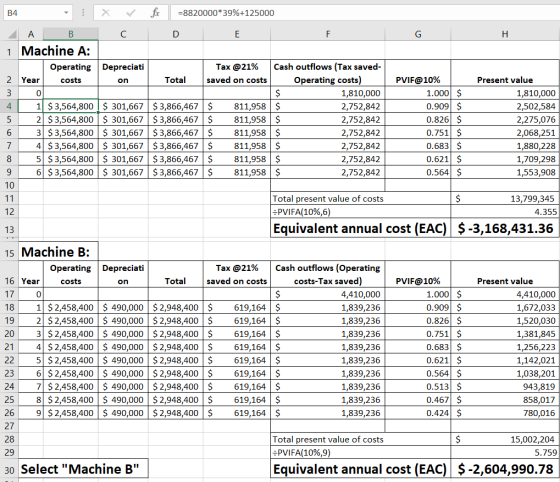Image resolution: width=560 pixels, height=482 pixels.
Task: Click the Select All corner triangle
Action: 12,35
